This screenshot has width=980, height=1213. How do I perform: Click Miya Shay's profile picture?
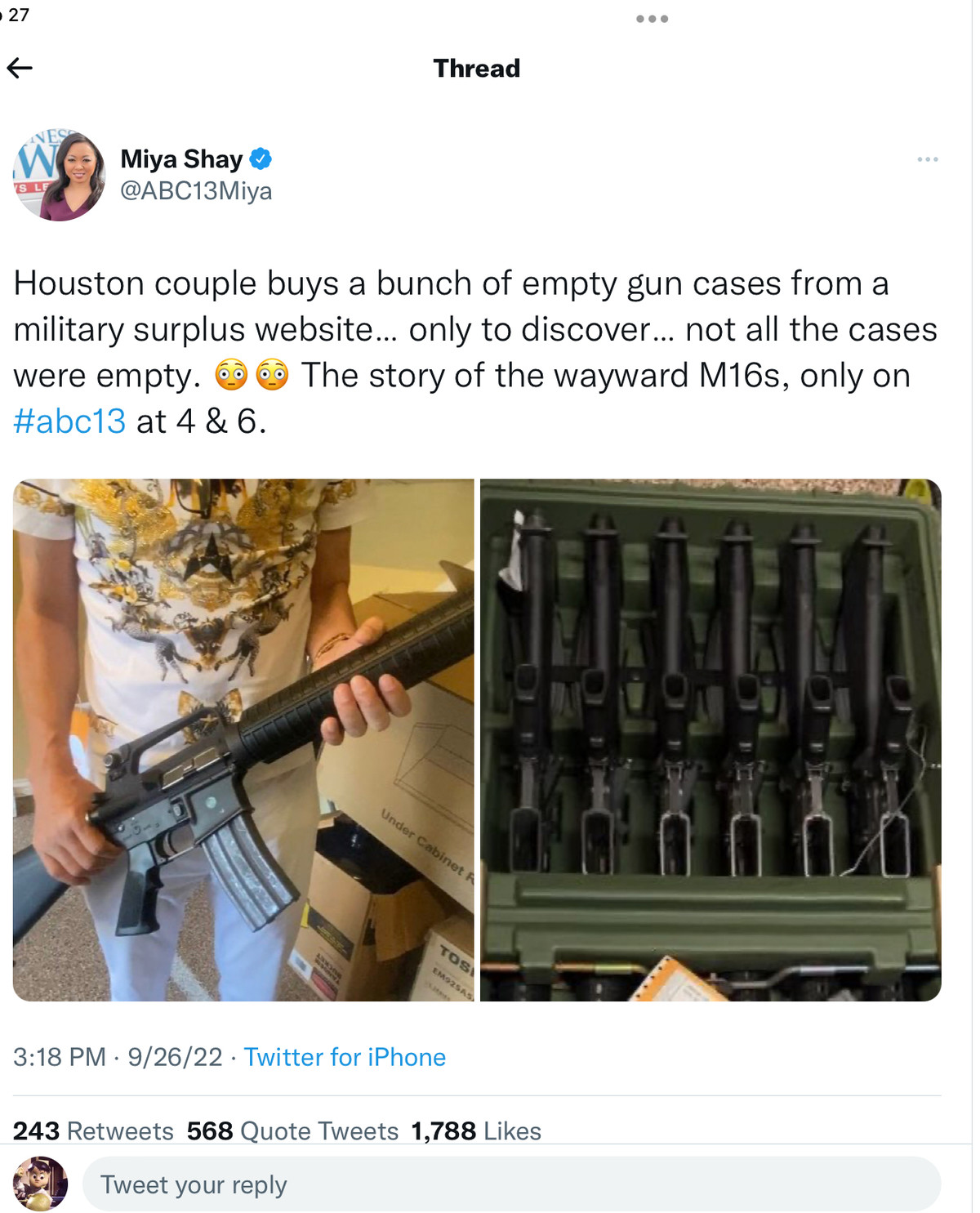pos(59,175)
